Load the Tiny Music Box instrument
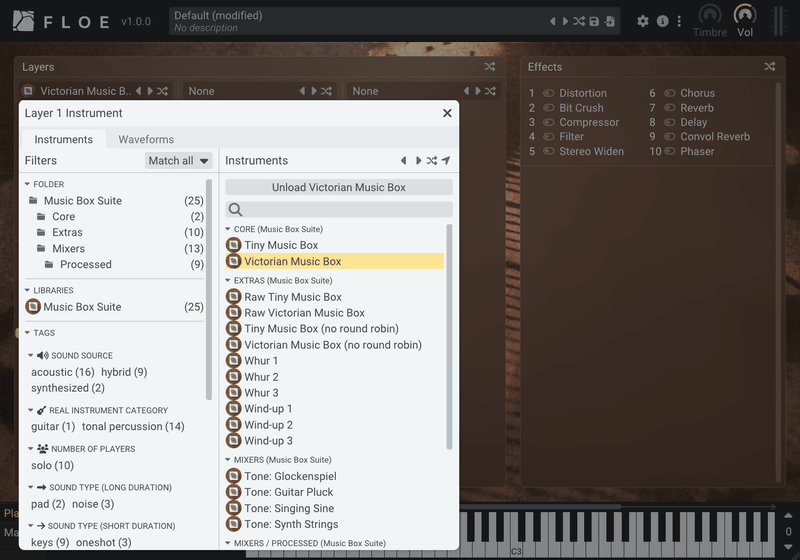The image size is (800, 560). (x=335, y=245)
